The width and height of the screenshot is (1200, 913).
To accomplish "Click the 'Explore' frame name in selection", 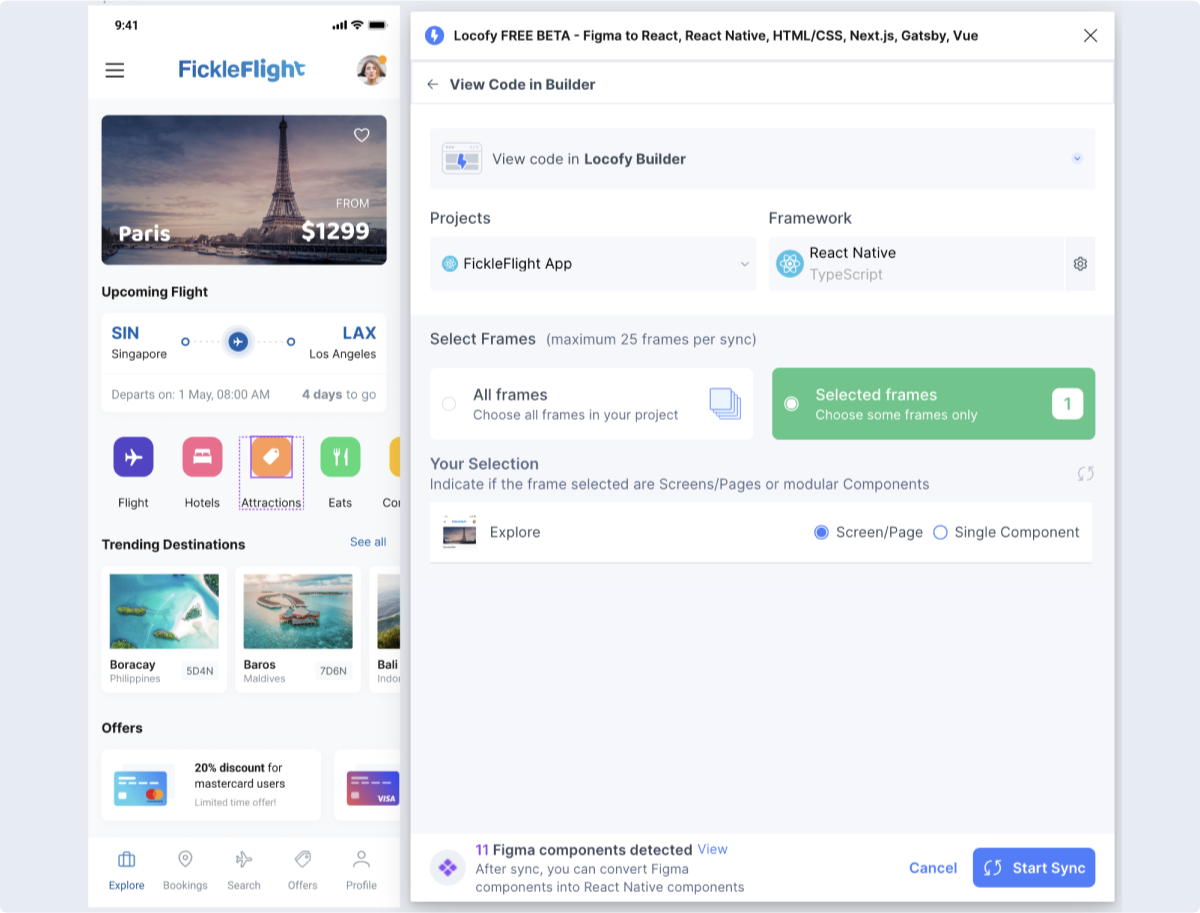I will coord(515,532).
